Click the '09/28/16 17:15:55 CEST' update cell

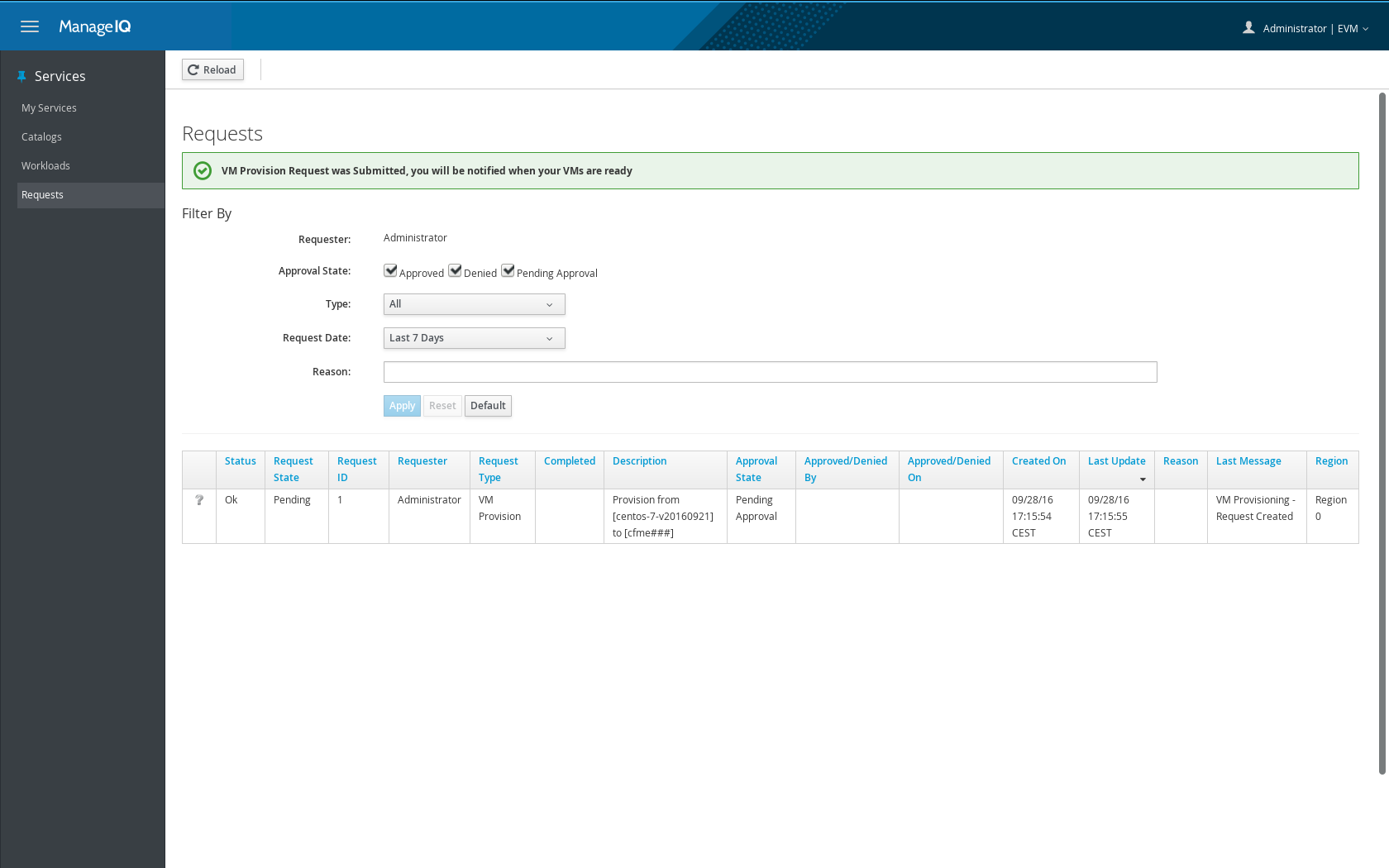(1117, 517)
